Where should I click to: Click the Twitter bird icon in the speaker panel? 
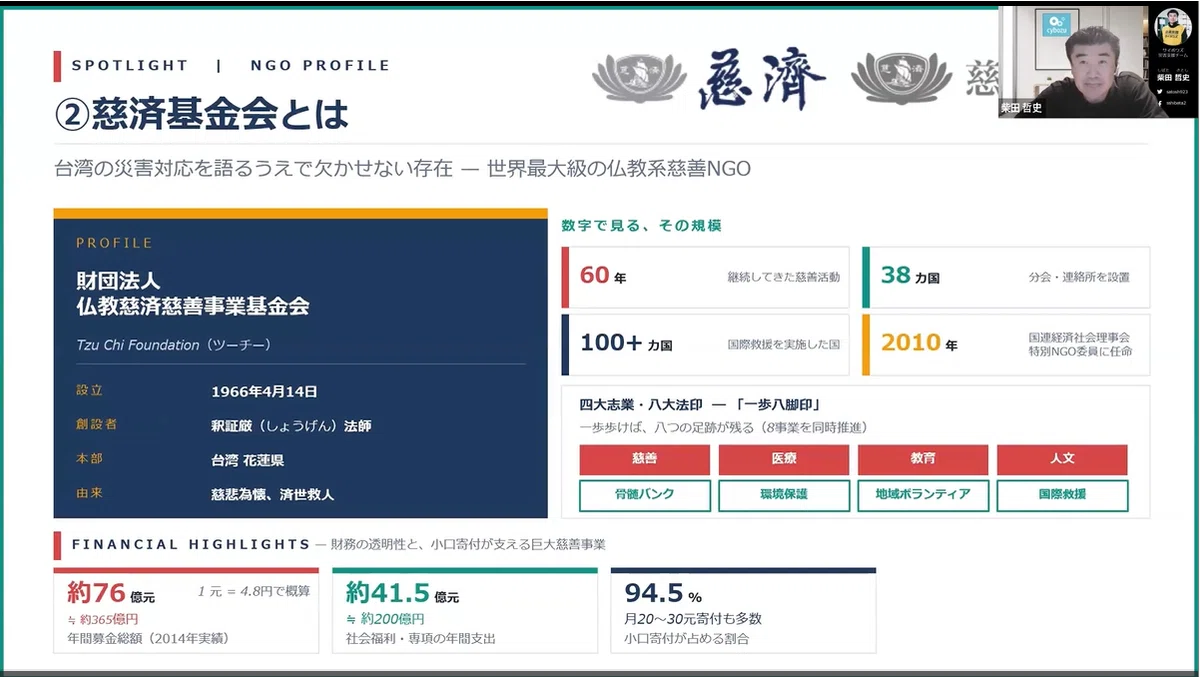click(x=1159, y=91)
